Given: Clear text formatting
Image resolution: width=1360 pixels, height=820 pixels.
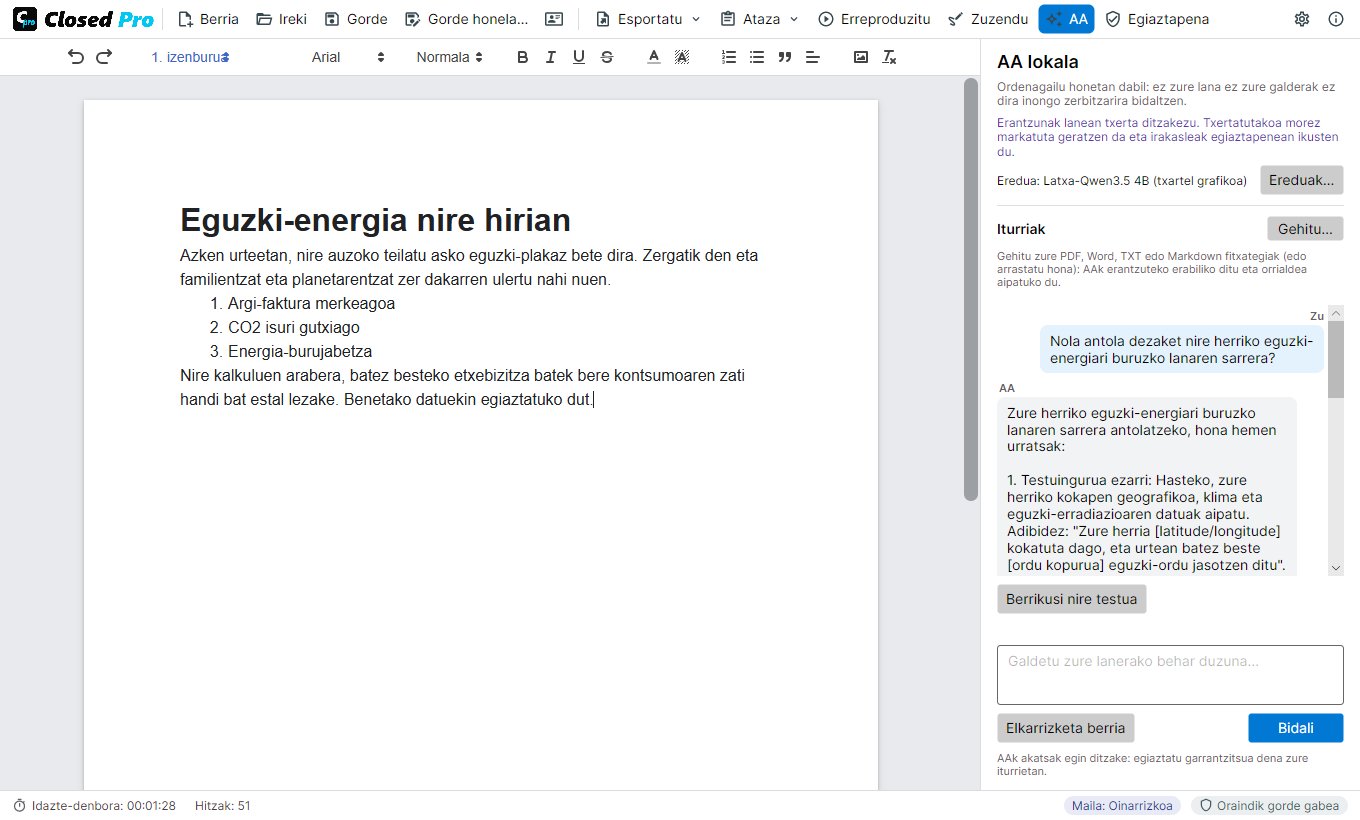Looking at the screenshot, I should coord(888,57).
